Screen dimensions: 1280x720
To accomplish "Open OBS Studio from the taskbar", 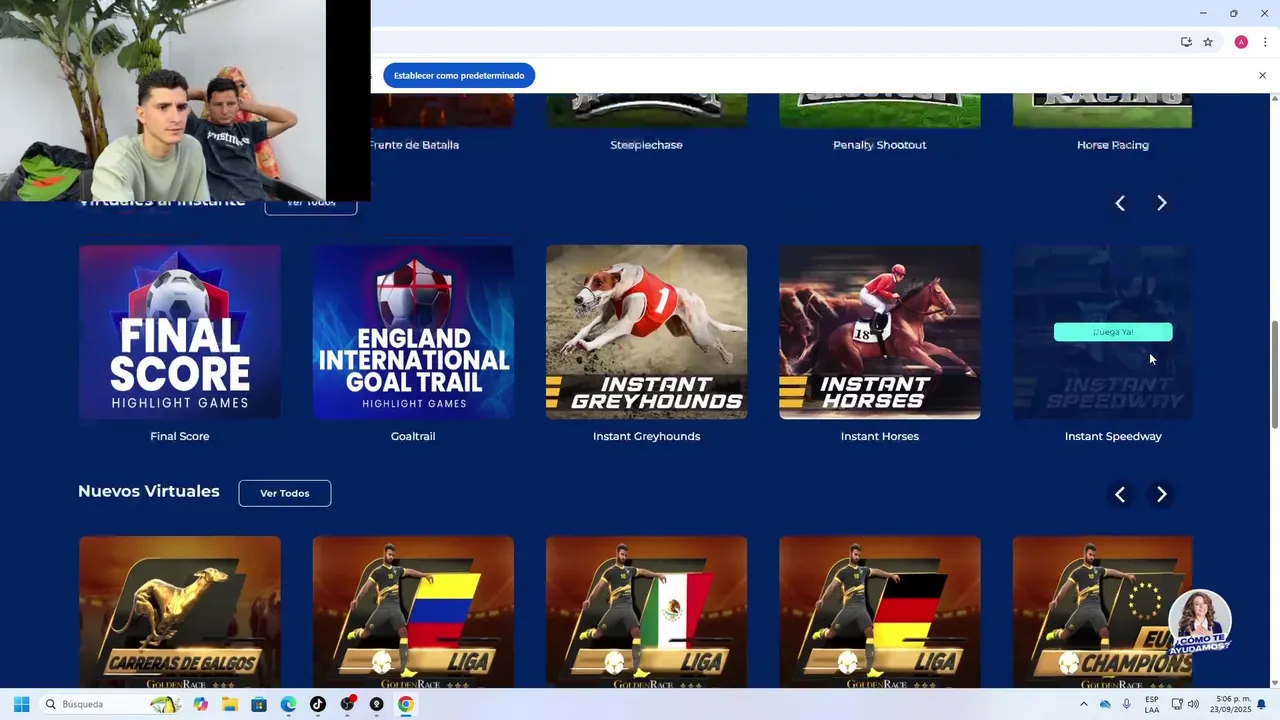I will click(347, 704).
